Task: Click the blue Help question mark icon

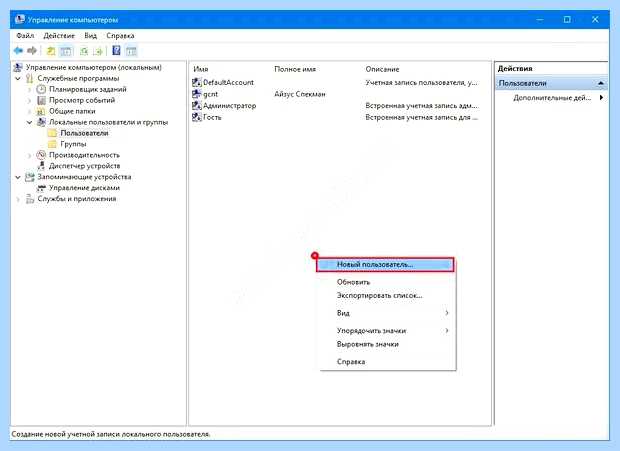Action: (x=116, y=51)
